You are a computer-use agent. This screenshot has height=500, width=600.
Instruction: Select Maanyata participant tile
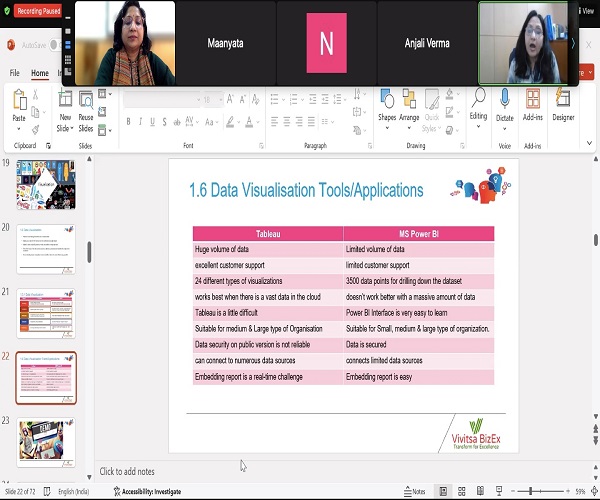tap(225, 43)
